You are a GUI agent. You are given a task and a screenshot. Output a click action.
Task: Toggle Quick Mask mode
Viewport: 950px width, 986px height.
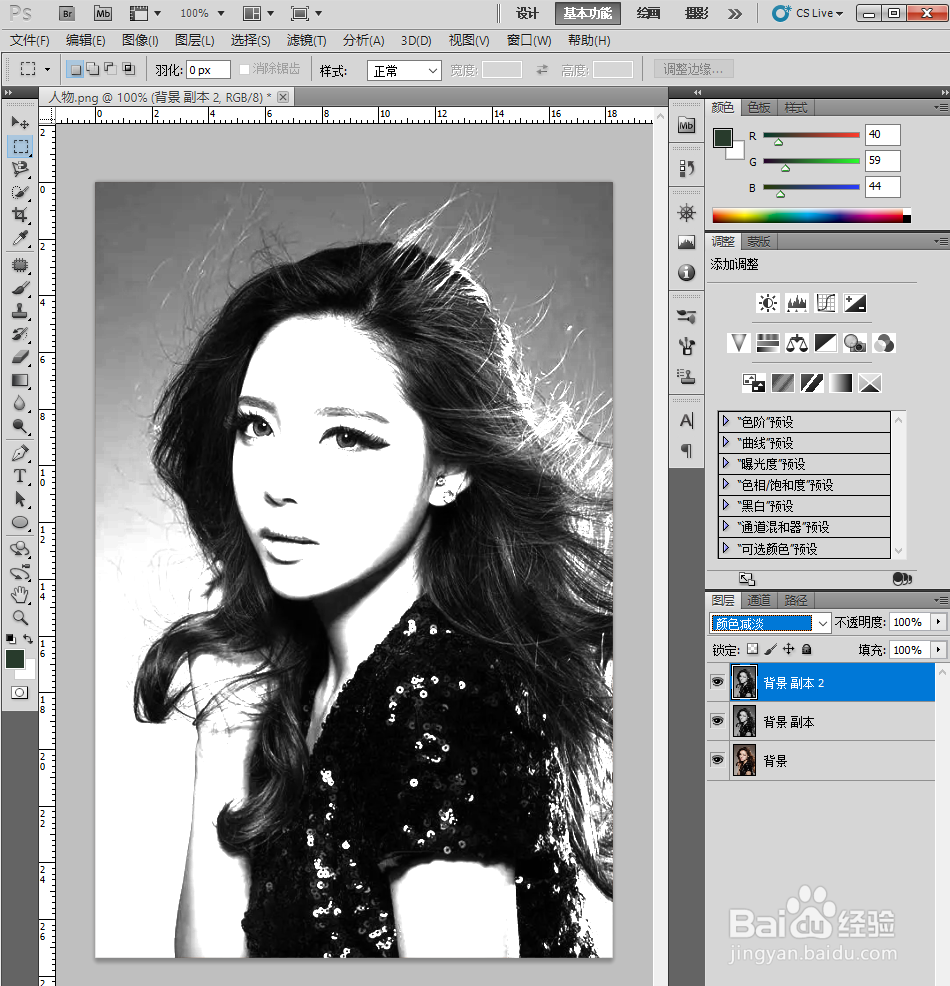(x=20, y=692)
